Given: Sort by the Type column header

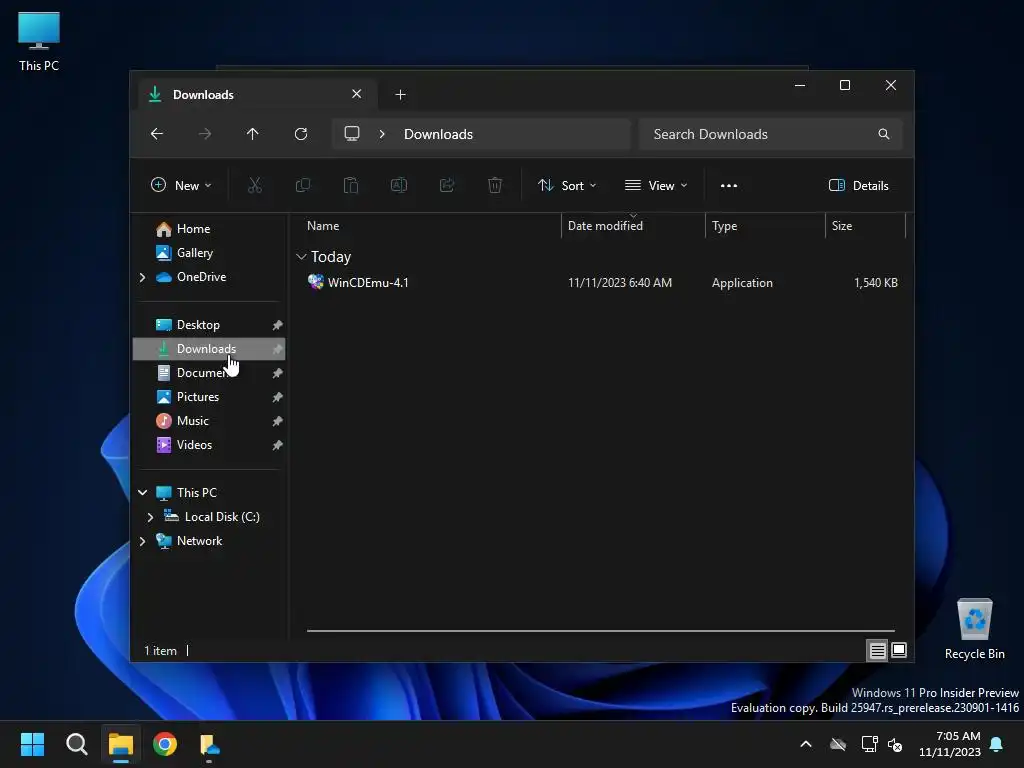Looking at the screenshot, I should pyautogui.click(x=724, y=226).
